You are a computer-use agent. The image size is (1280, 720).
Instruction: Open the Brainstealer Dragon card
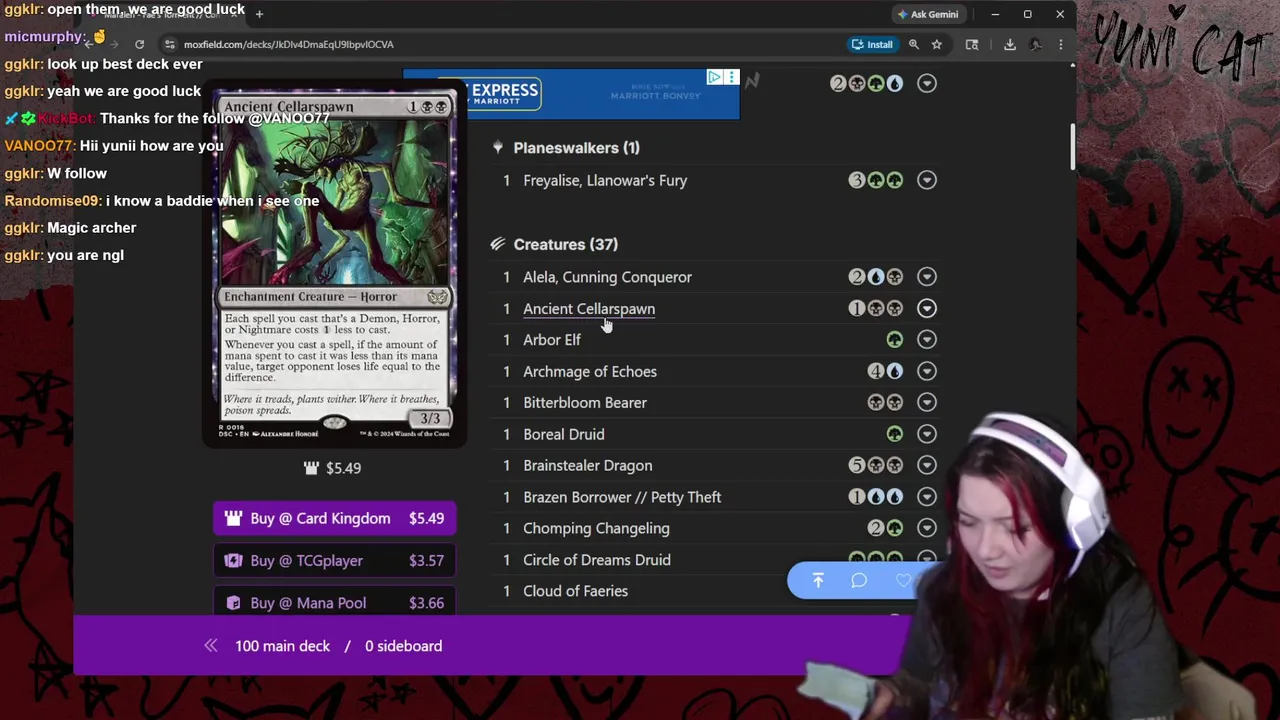tap(588, 465)
